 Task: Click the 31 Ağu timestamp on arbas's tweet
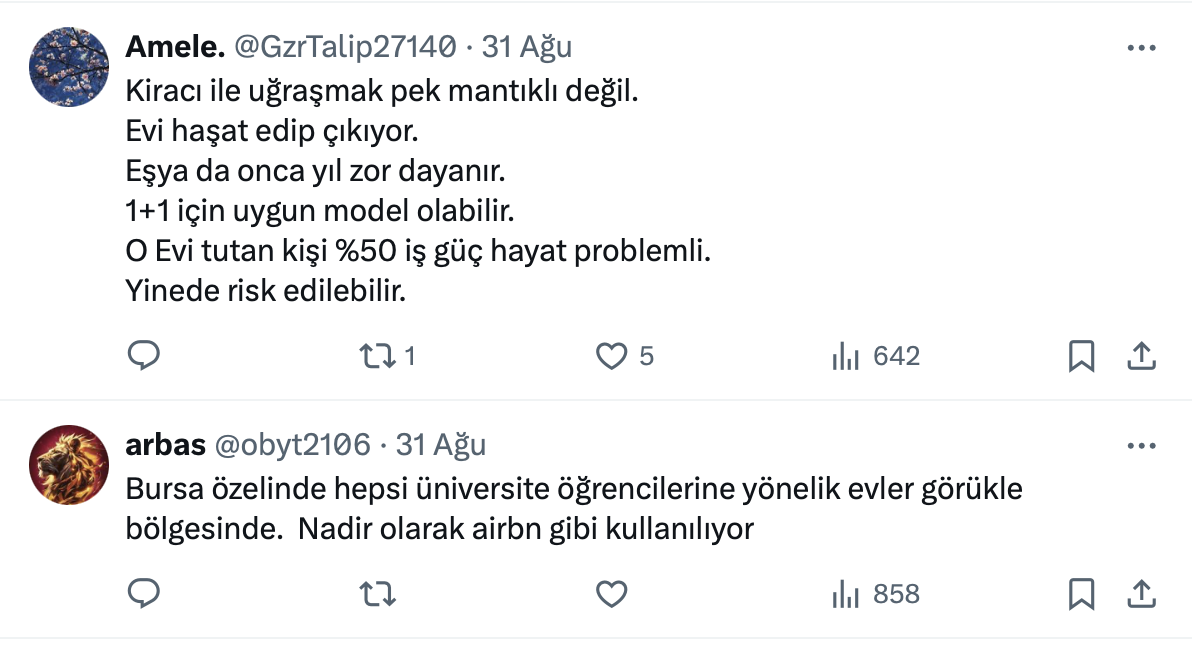click(x=441, y=444)
